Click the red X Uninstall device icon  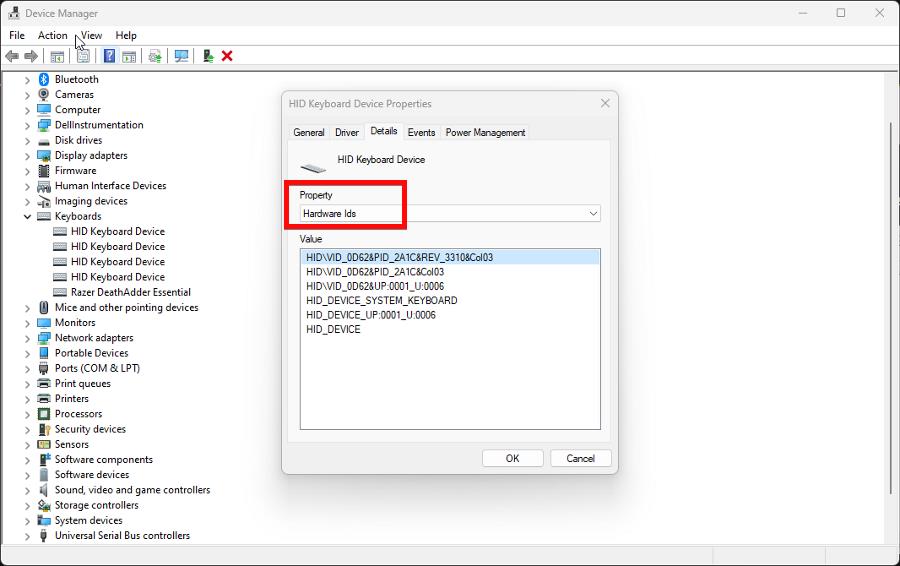point(227,56)
